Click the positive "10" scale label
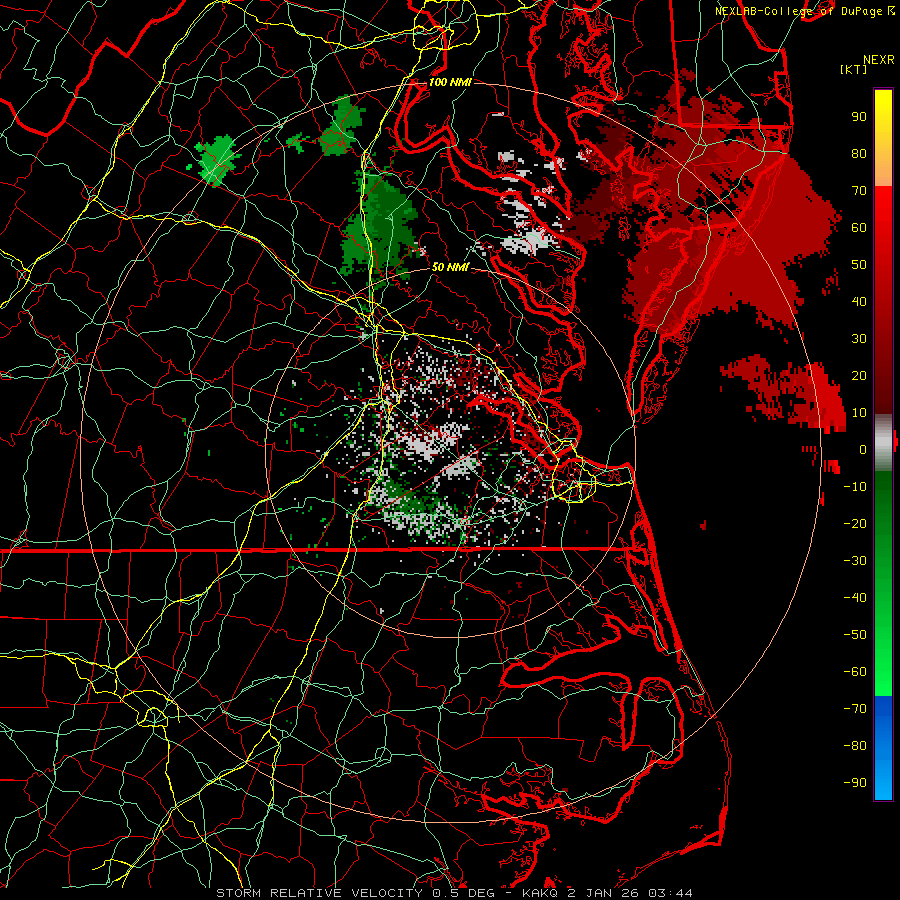 click(x=859, y=413)
